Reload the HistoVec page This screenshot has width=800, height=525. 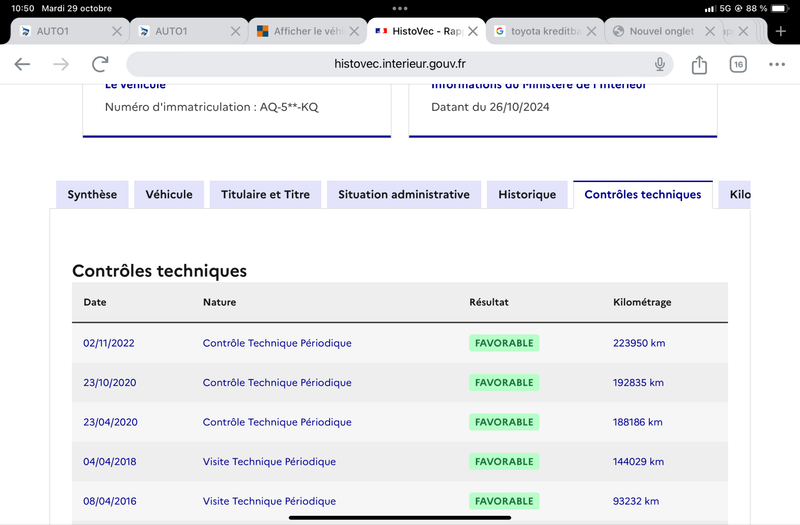100,64
